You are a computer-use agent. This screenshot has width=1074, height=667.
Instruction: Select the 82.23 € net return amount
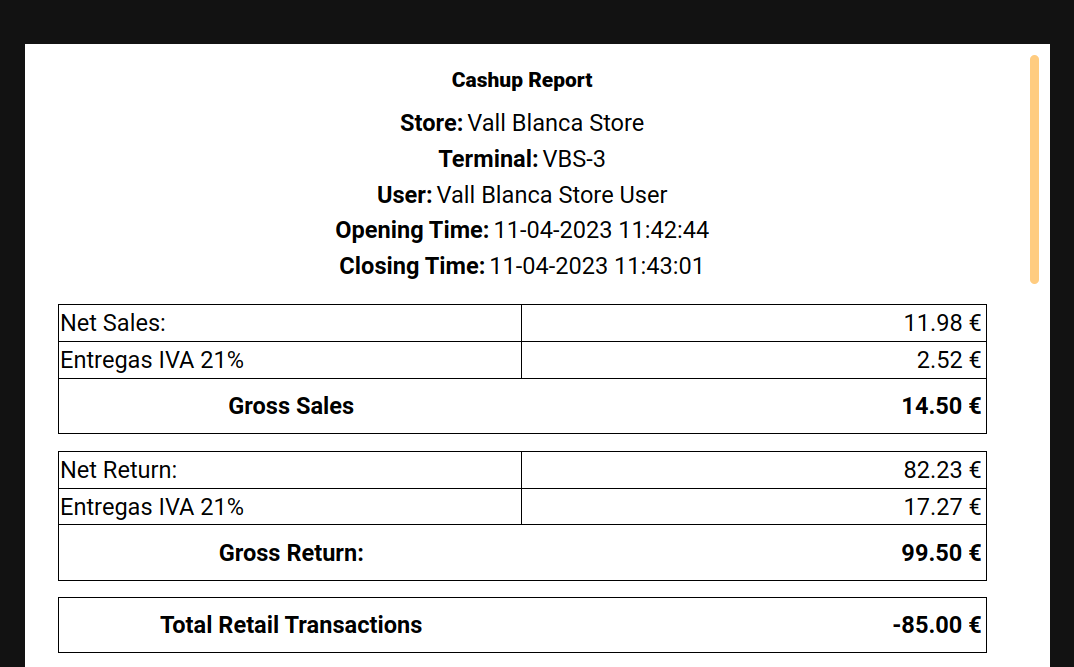click(942, 470)
